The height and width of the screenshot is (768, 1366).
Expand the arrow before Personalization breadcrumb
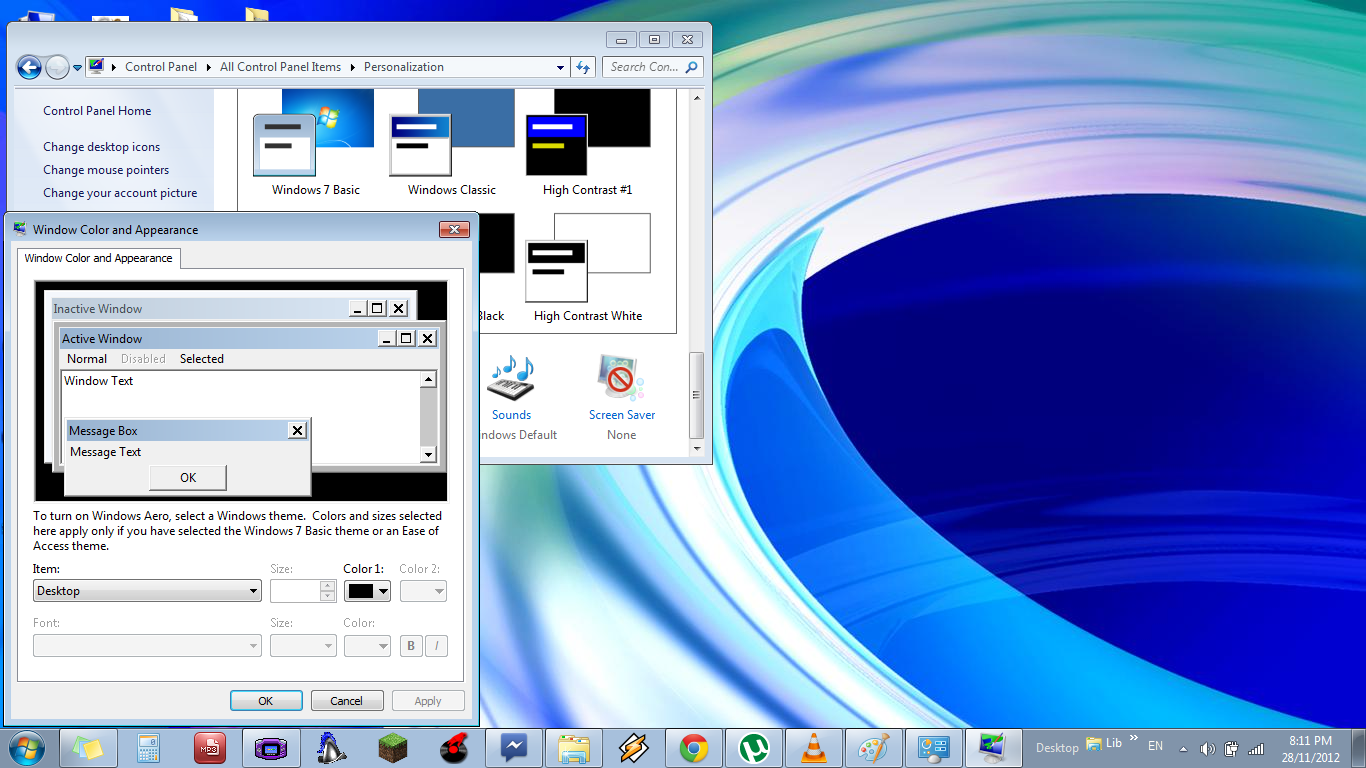(x=354, y=67)
